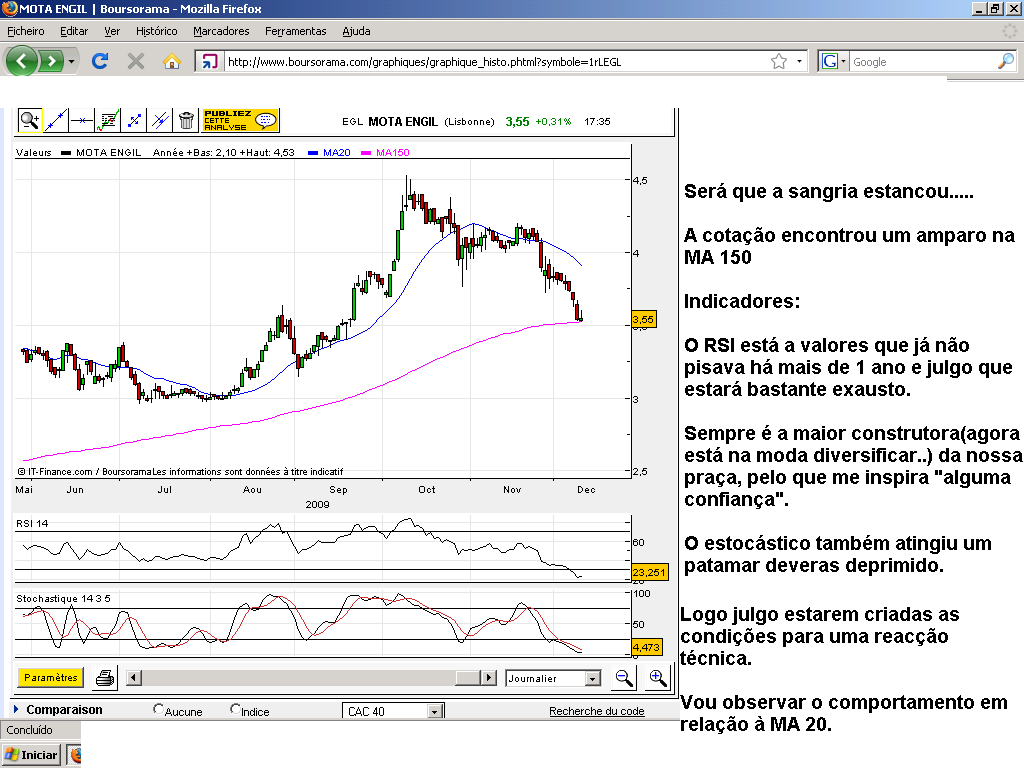
Task: Click the chart scrollbar right arrow
Action: [x=488, y=678]
